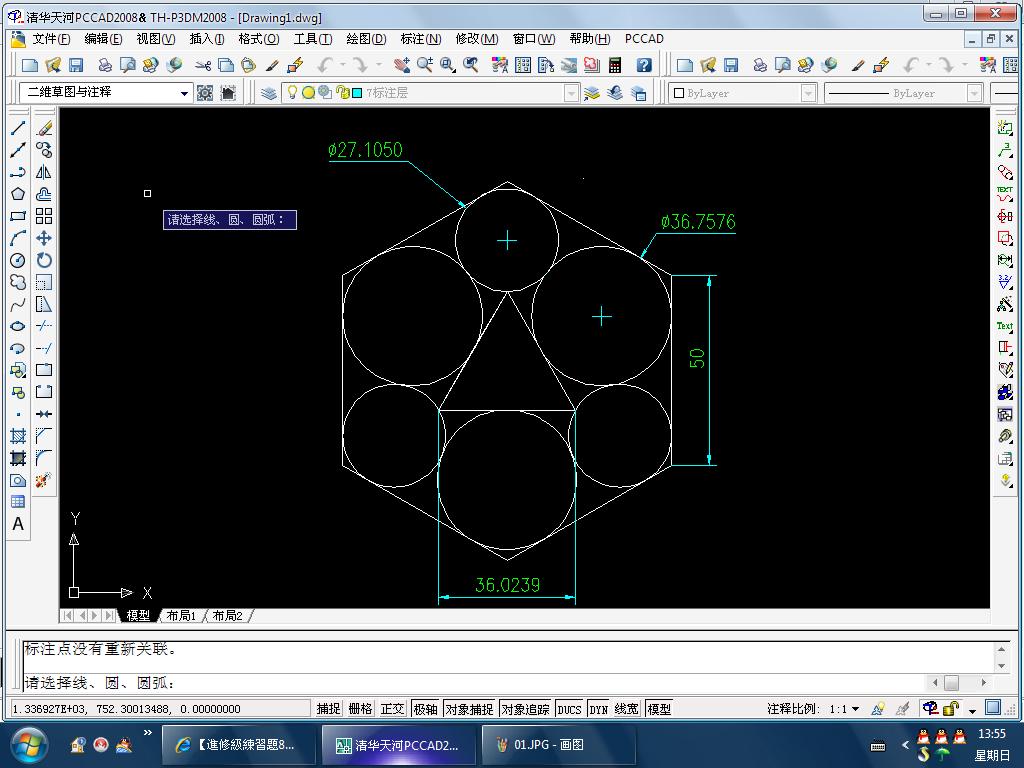Open the PCCAD menu
This screenshot has height=768, width=1024.
644,39
